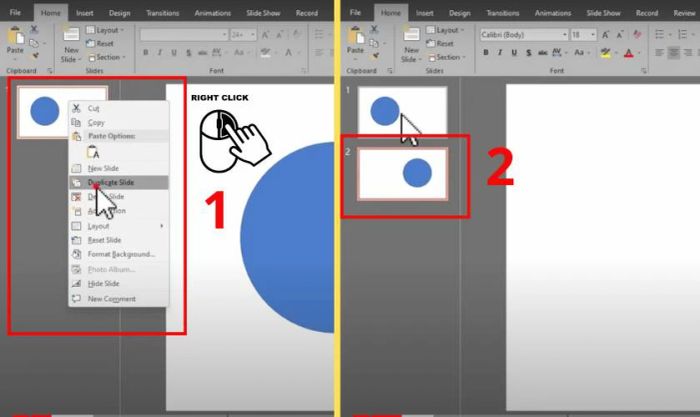The width and height of the screenshot is (700, 417).
Task: Open the Section dropdown in the left window
Action: coord(107,57)
